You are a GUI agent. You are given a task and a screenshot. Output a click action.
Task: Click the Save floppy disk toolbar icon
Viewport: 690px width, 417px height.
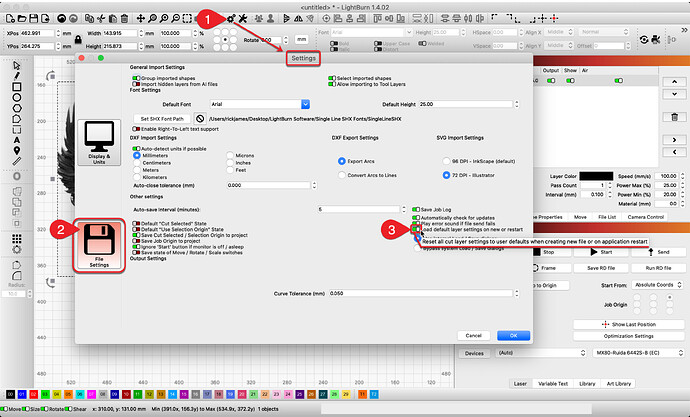[33, 18]
